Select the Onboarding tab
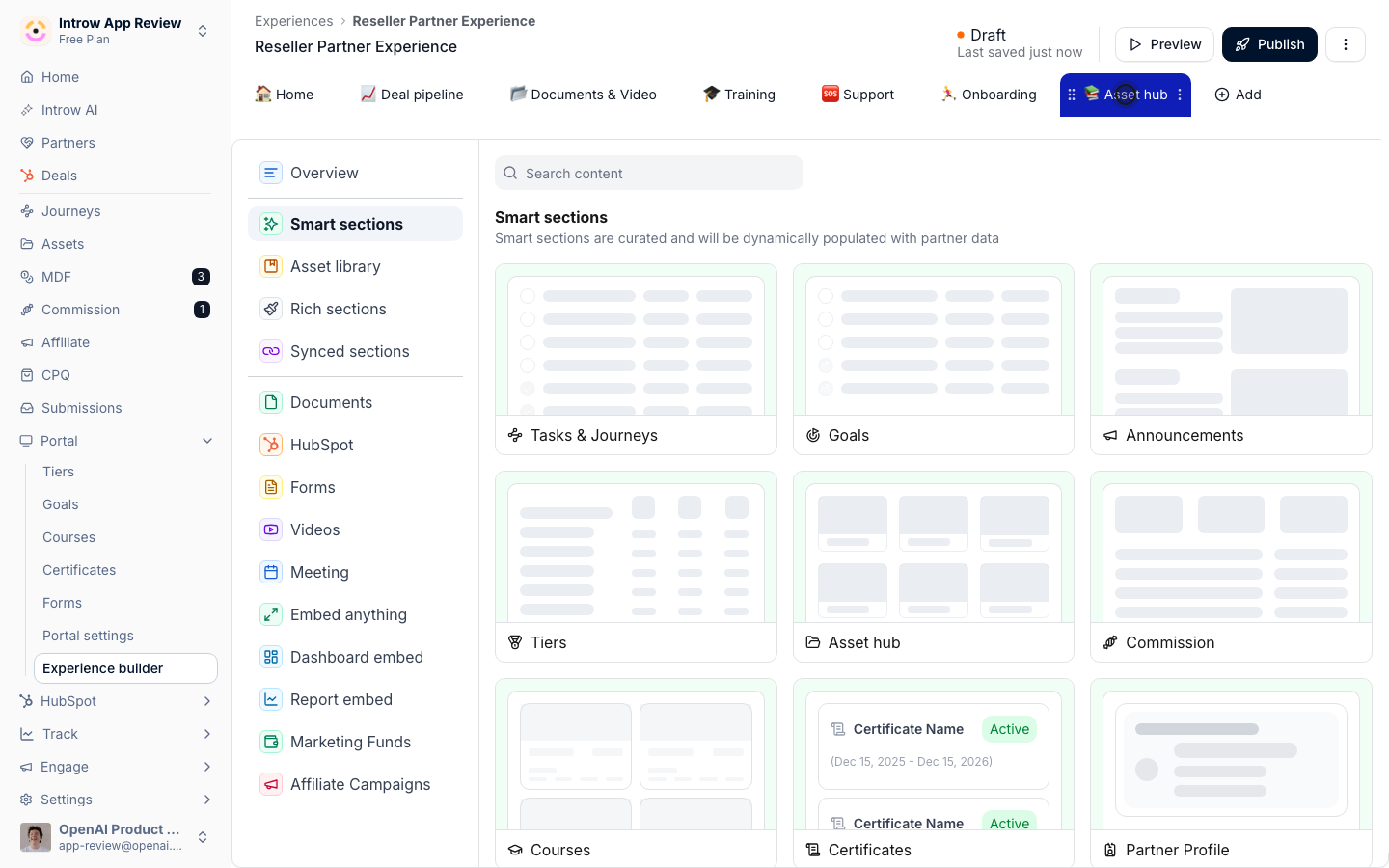The height and width of the screenshot is (868, 1389). 989,95
